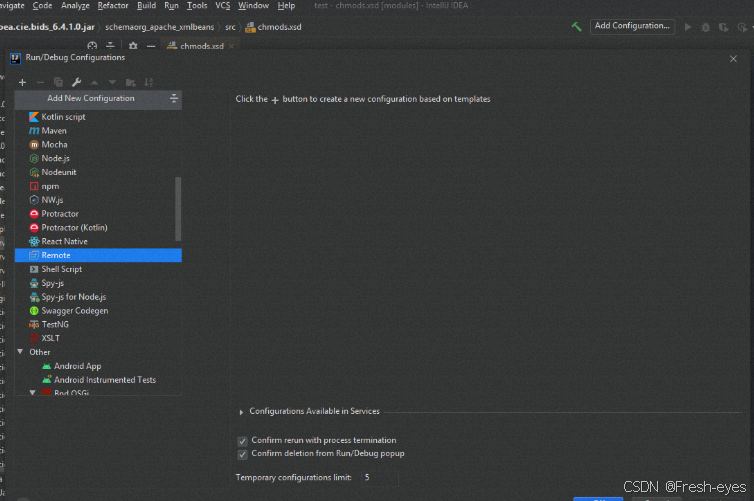Toggle Confirm deletion from Run/Debug popup
Image resolution: width=754 pixels, height=501 pixels.
[x=242, y=454]
